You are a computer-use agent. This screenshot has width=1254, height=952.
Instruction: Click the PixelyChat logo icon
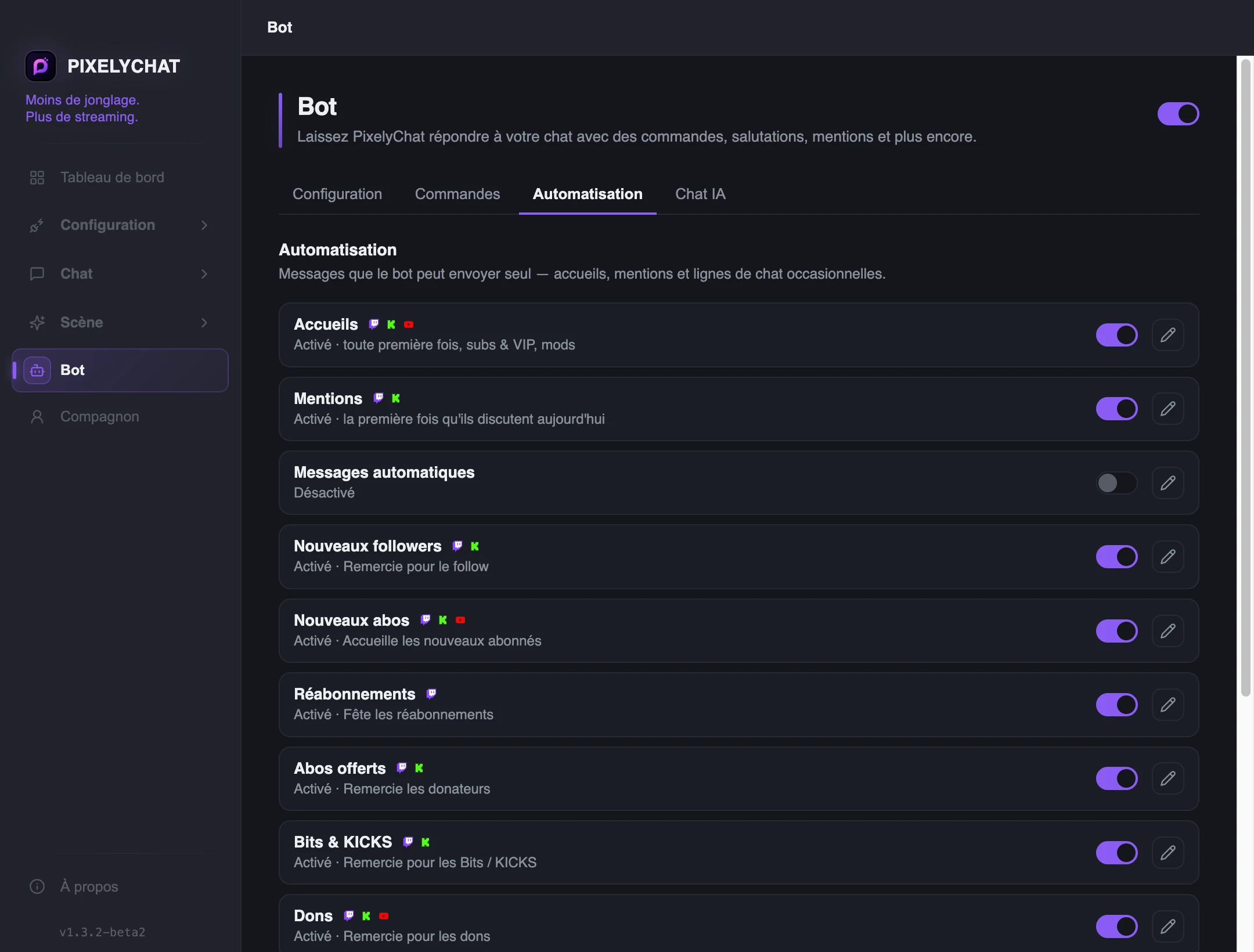[41, 66]
